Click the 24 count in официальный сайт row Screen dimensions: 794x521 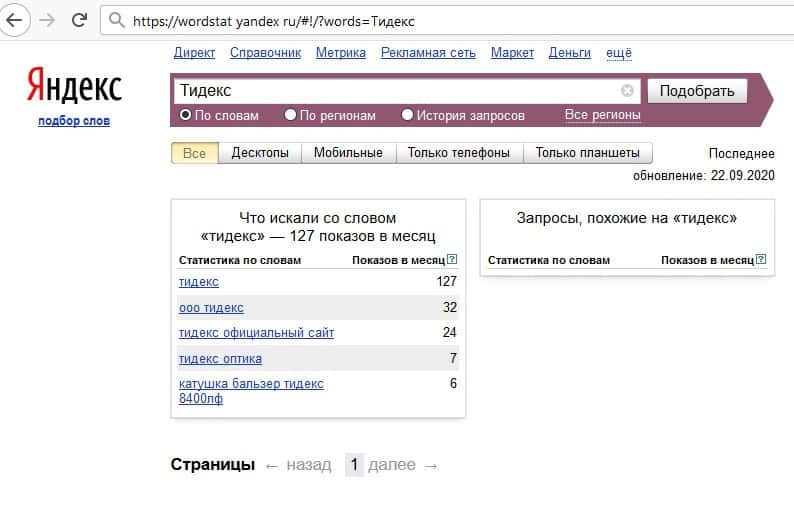[450, 333]
